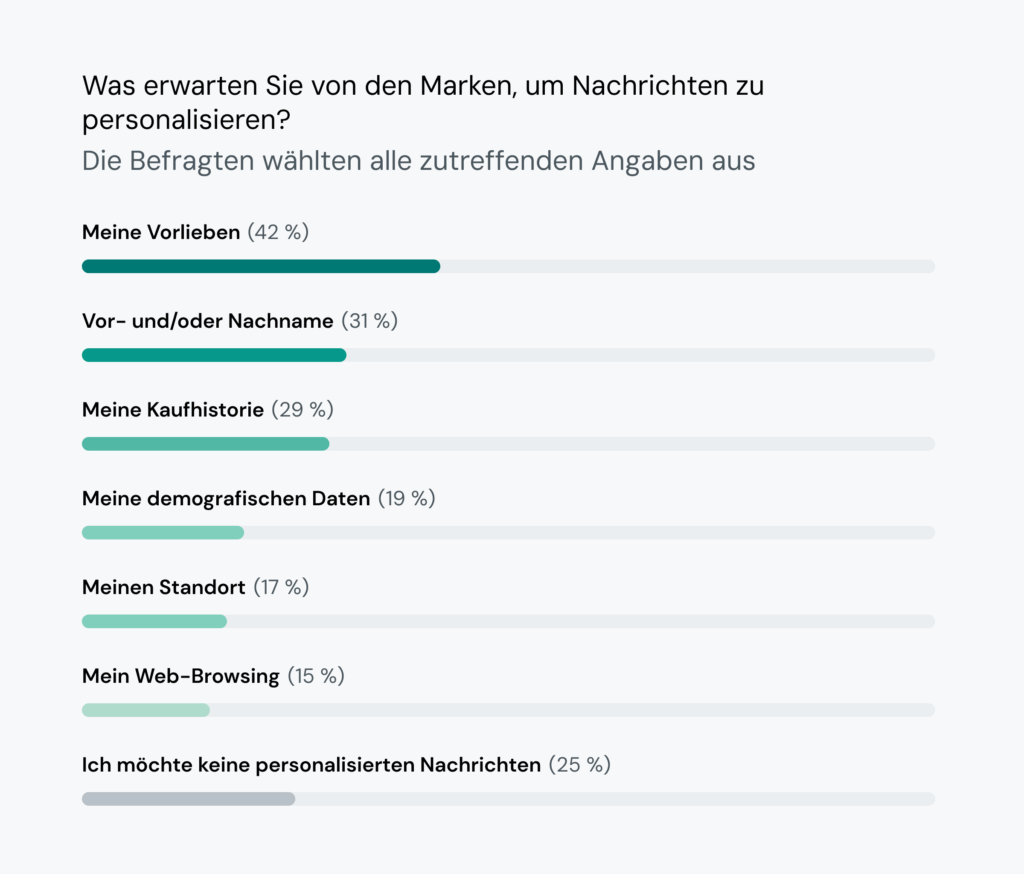1024x874 pixels.
Task: Click the light green Web-Browsing bar
Action: 145,710
